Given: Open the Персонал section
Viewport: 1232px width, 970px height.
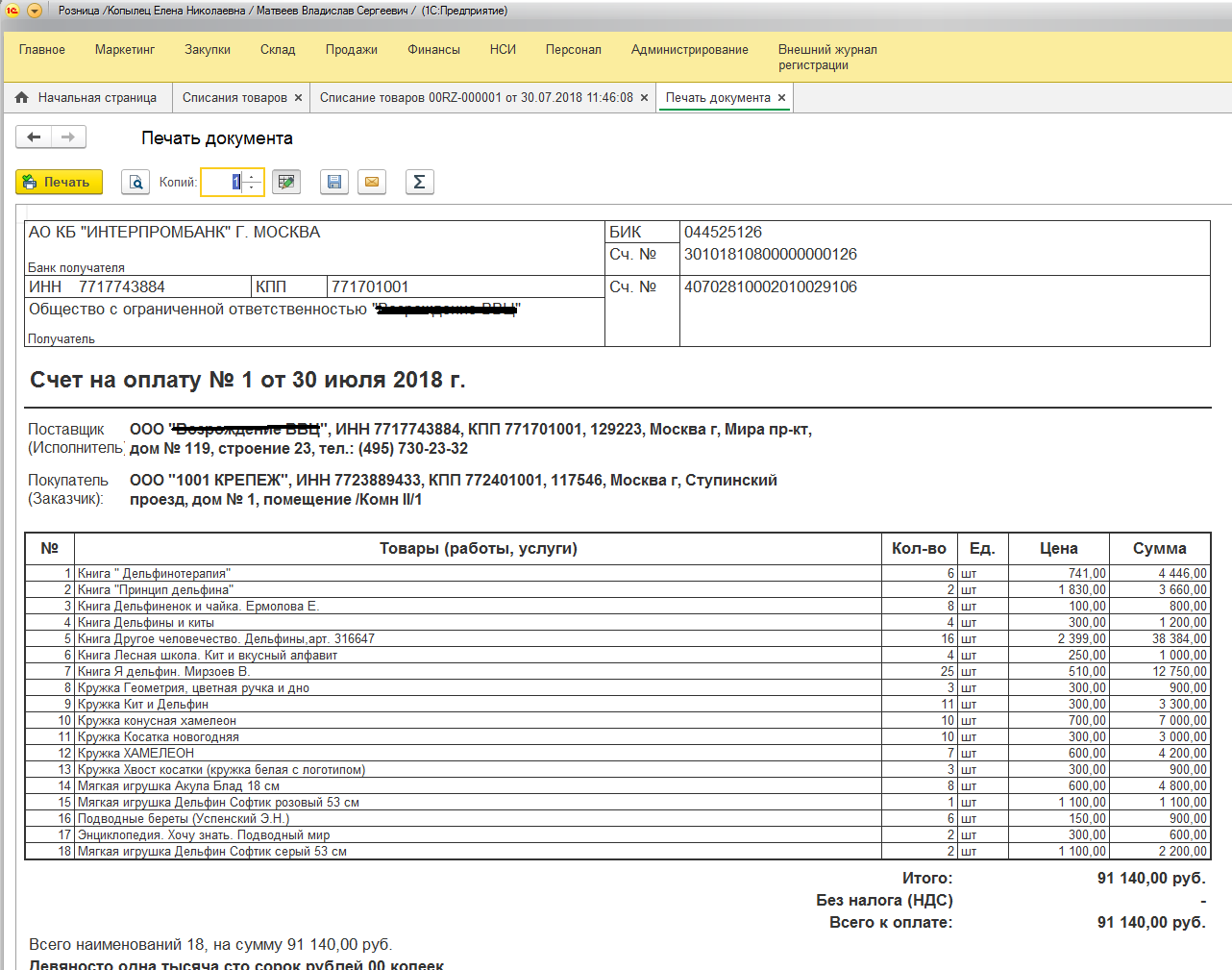Looking at the screenshot, I should point(574,50).
